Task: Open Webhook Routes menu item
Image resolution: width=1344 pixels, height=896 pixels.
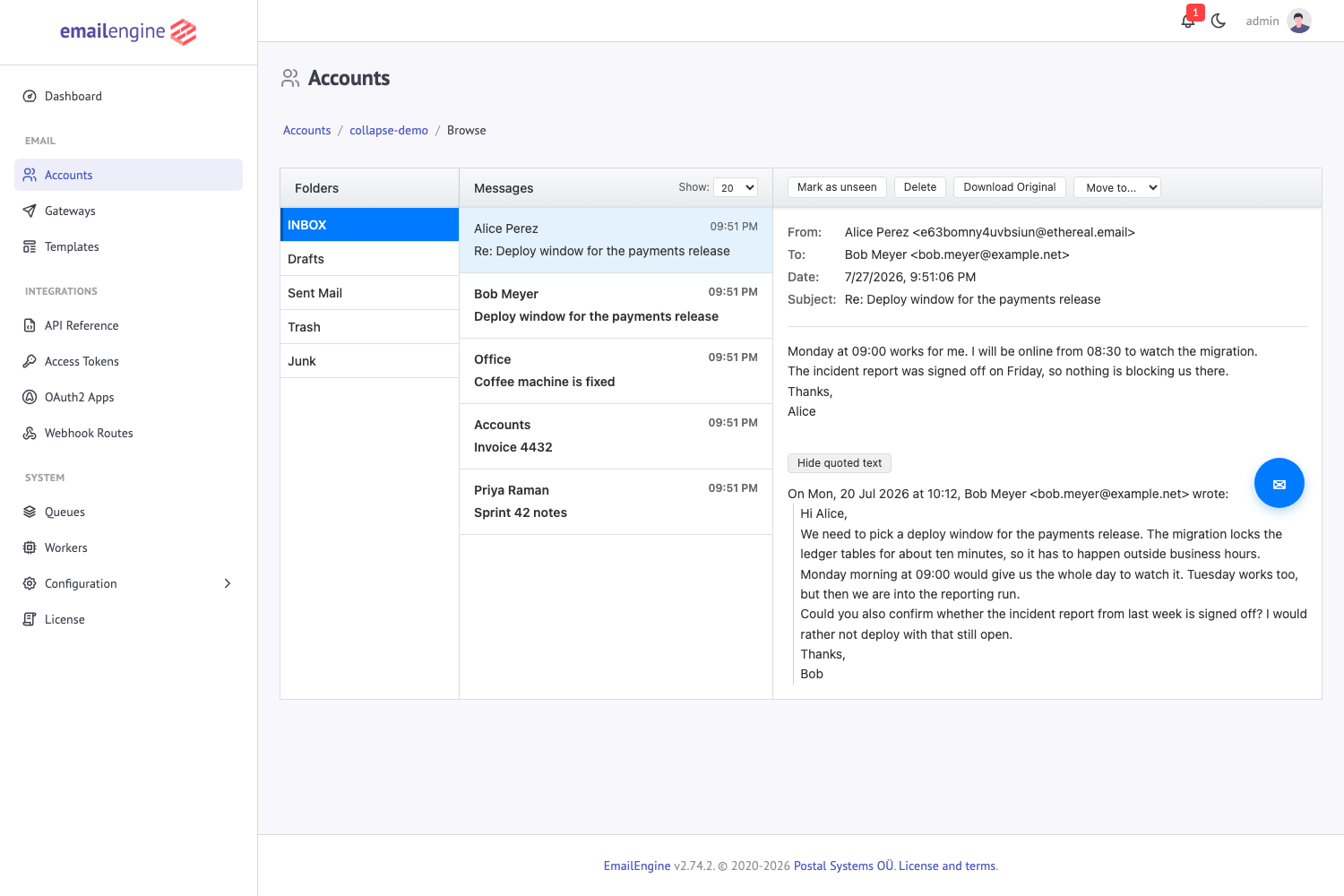Action: (128, 433)
